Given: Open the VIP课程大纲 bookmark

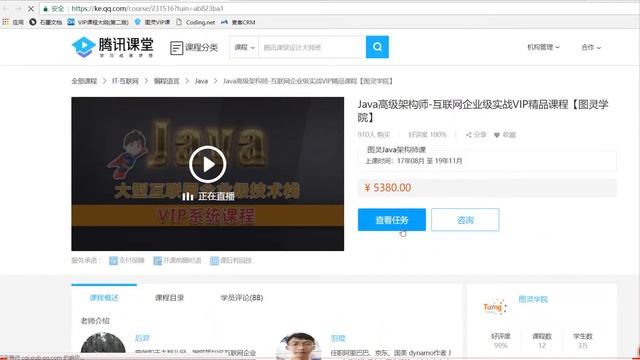Looking at the screenshot, I should [x=98, y=22].
